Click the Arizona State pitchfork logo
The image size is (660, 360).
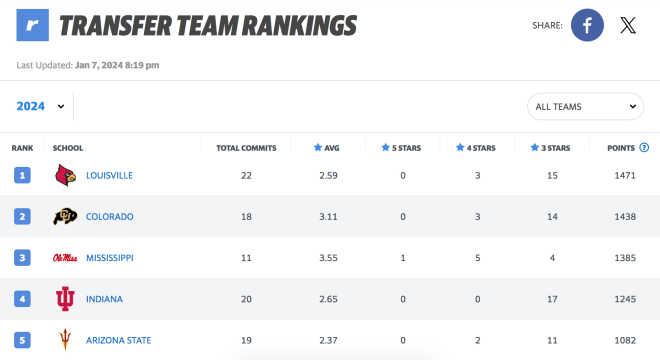click(x=65, y=339)
